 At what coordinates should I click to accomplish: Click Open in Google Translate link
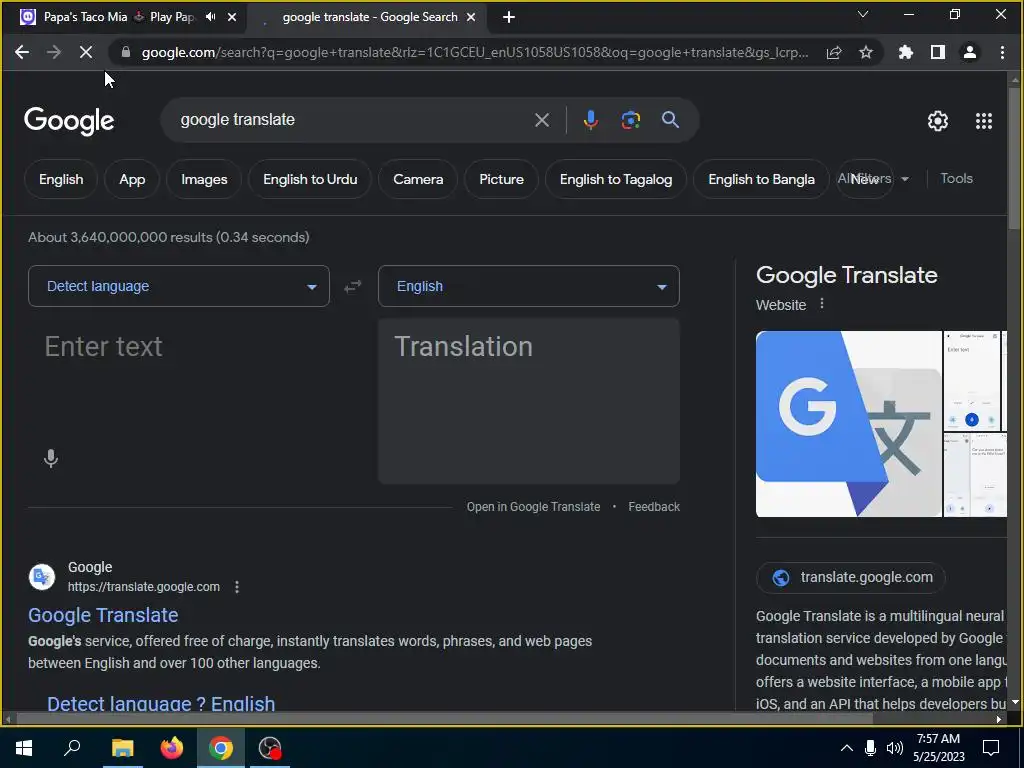(x=533, y=507)
